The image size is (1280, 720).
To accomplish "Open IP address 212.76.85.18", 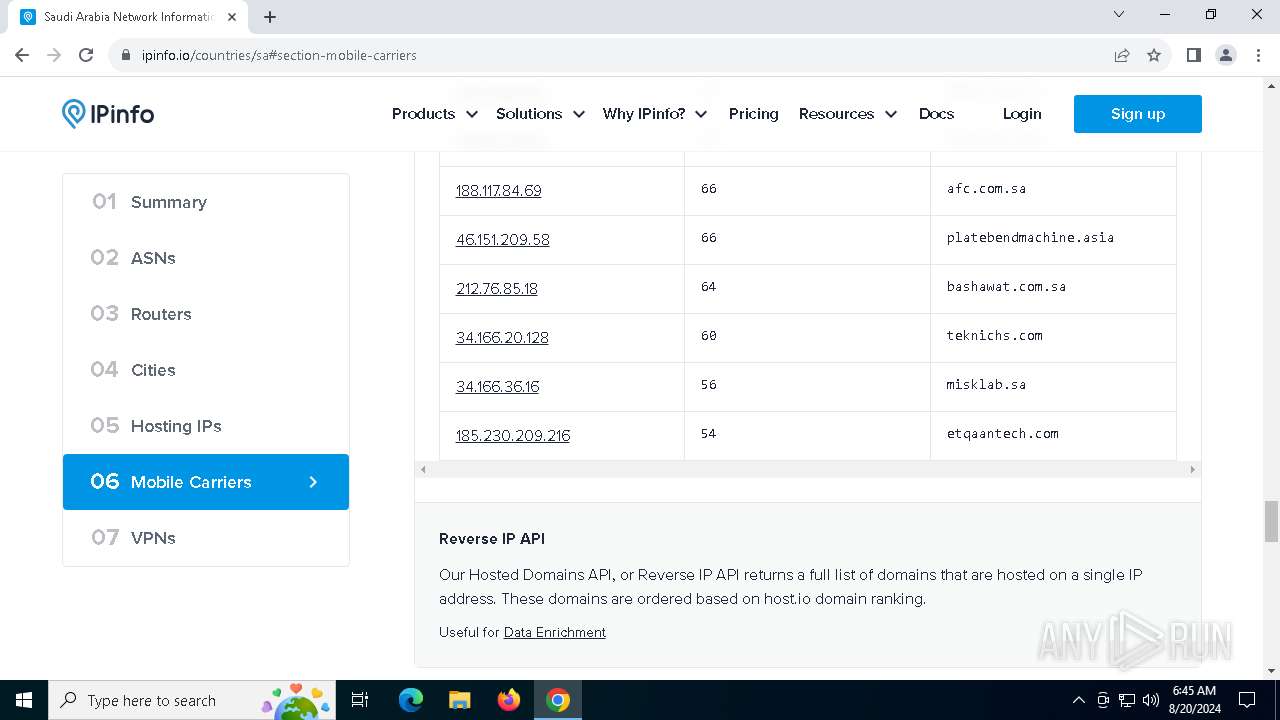I will (x=497, y=288).
